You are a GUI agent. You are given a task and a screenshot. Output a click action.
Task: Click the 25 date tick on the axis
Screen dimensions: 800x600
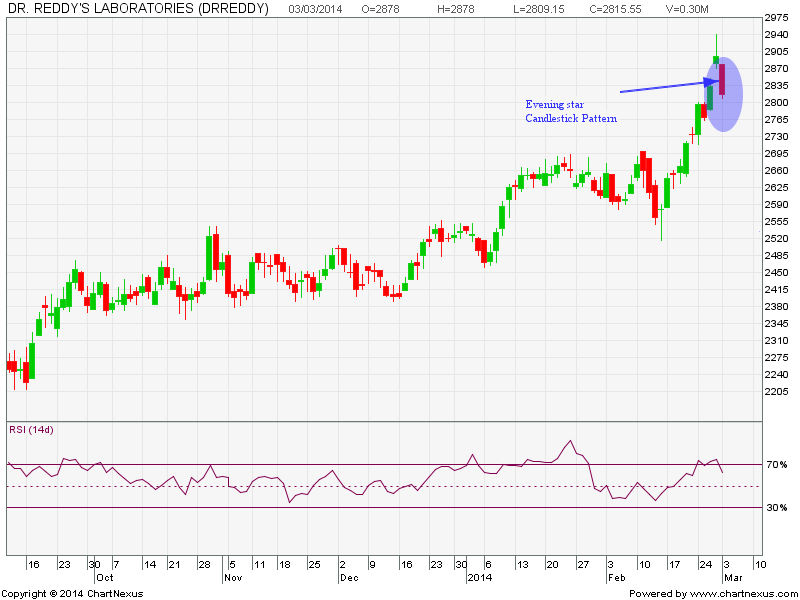pos(314,565)
